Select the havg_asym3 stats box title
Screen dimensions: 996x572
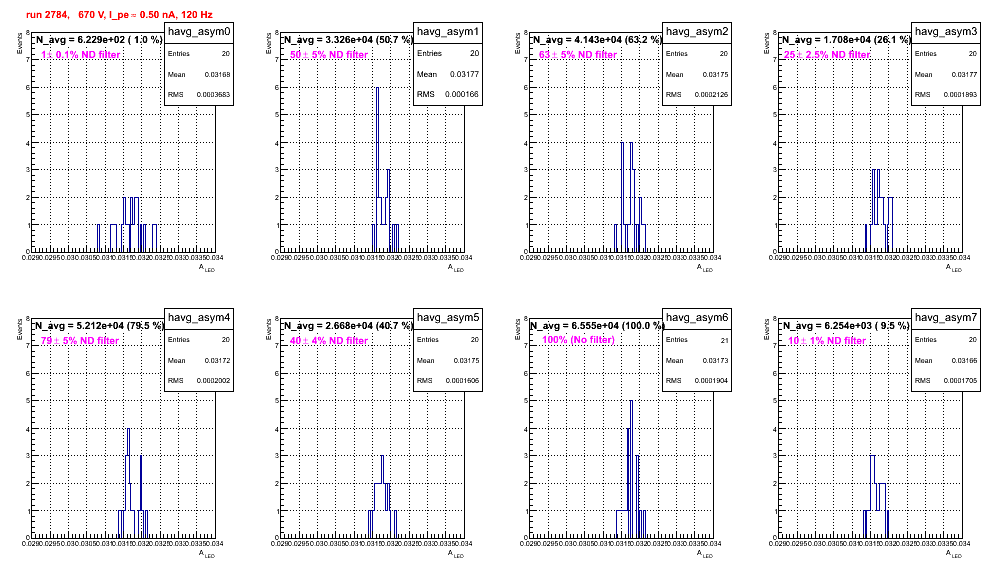pos(946,32)
